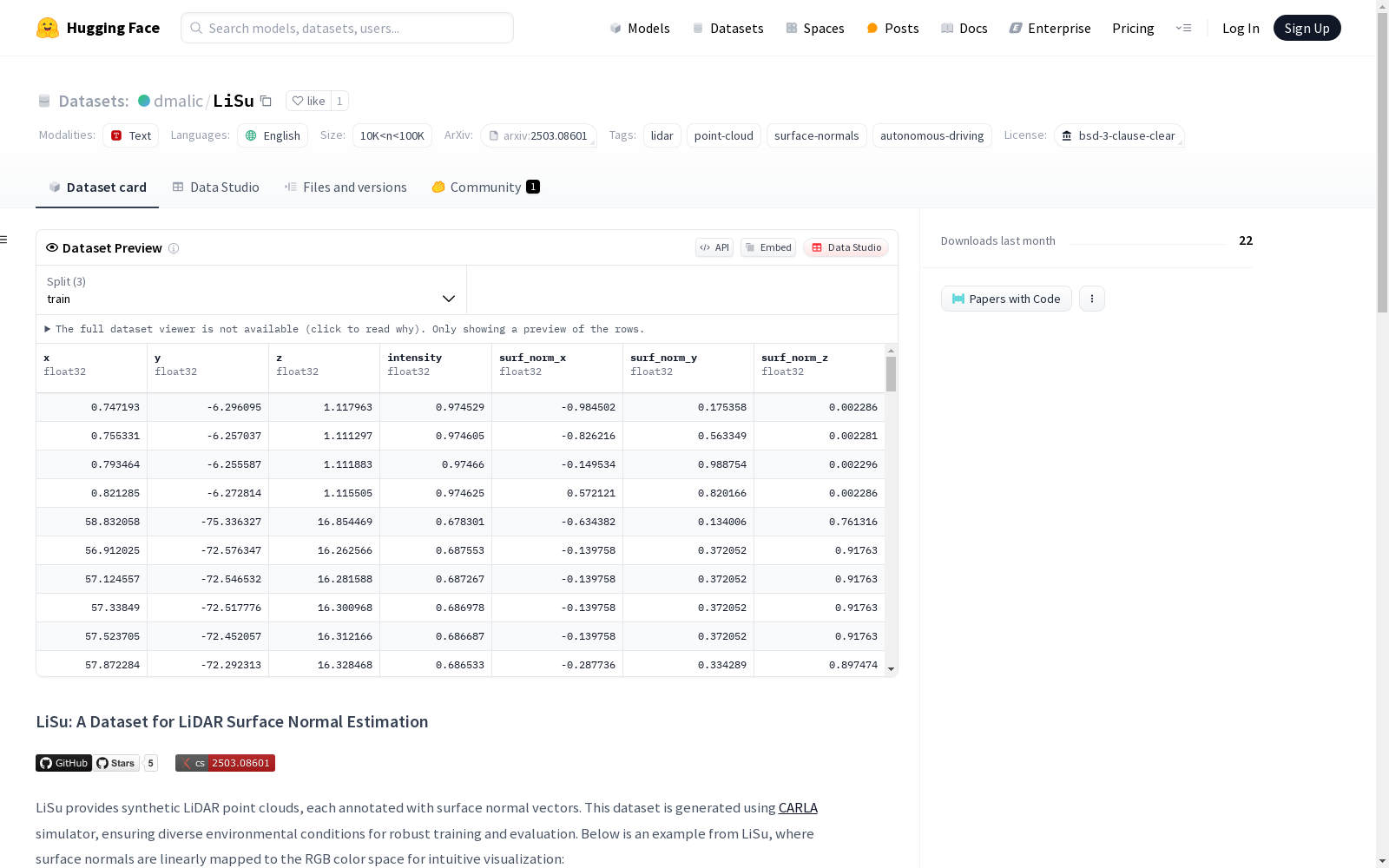Go to Datasets in the top navigation
The image size is (1389, 868).
[x=727, y=28]
